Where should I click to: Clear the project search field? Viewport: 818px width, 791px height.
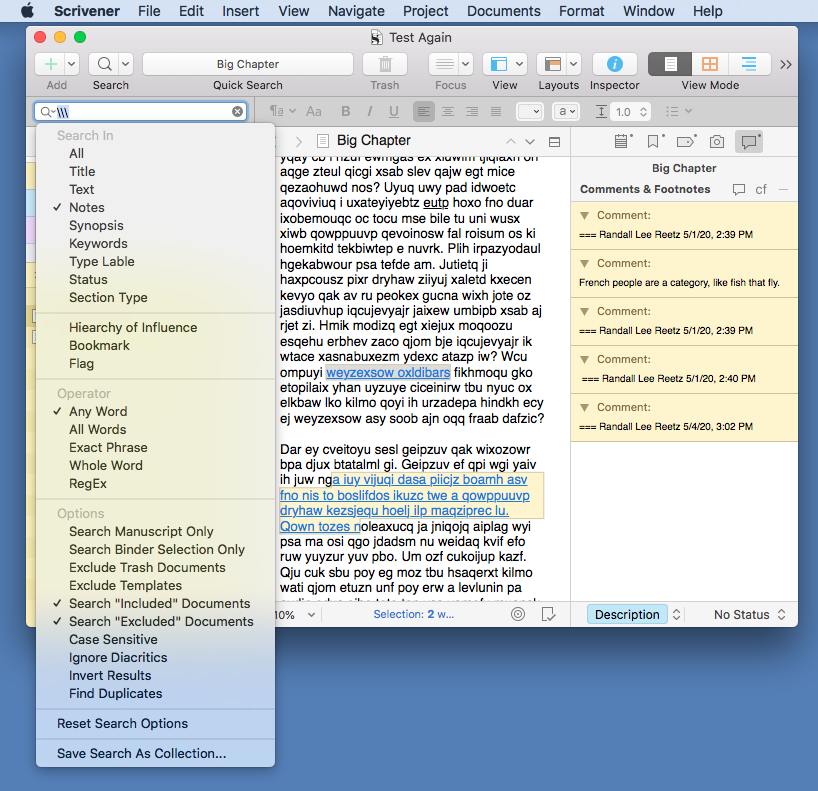point(237,111)
